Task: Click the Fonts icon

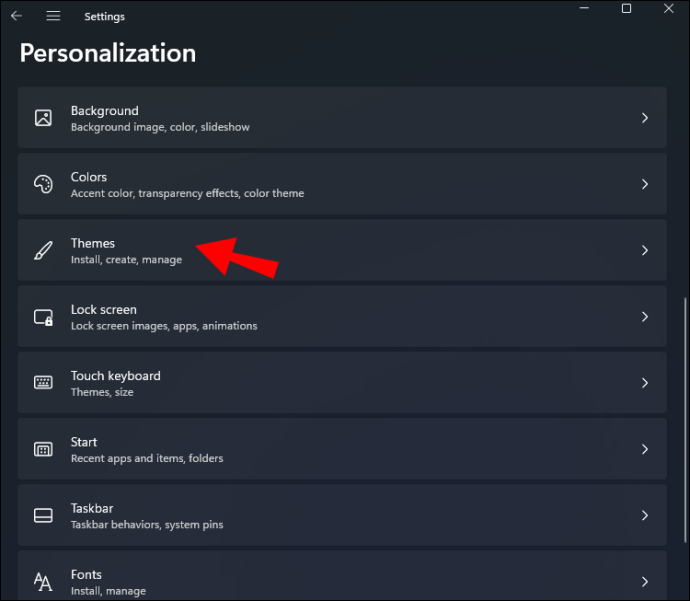Action: pyautogui.click(x=43, y=581)
